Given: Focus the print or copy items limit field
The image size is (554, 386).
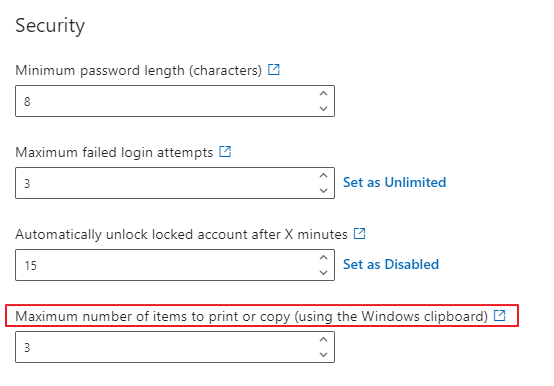Looking at the screenshot, I should coord(175,347).
